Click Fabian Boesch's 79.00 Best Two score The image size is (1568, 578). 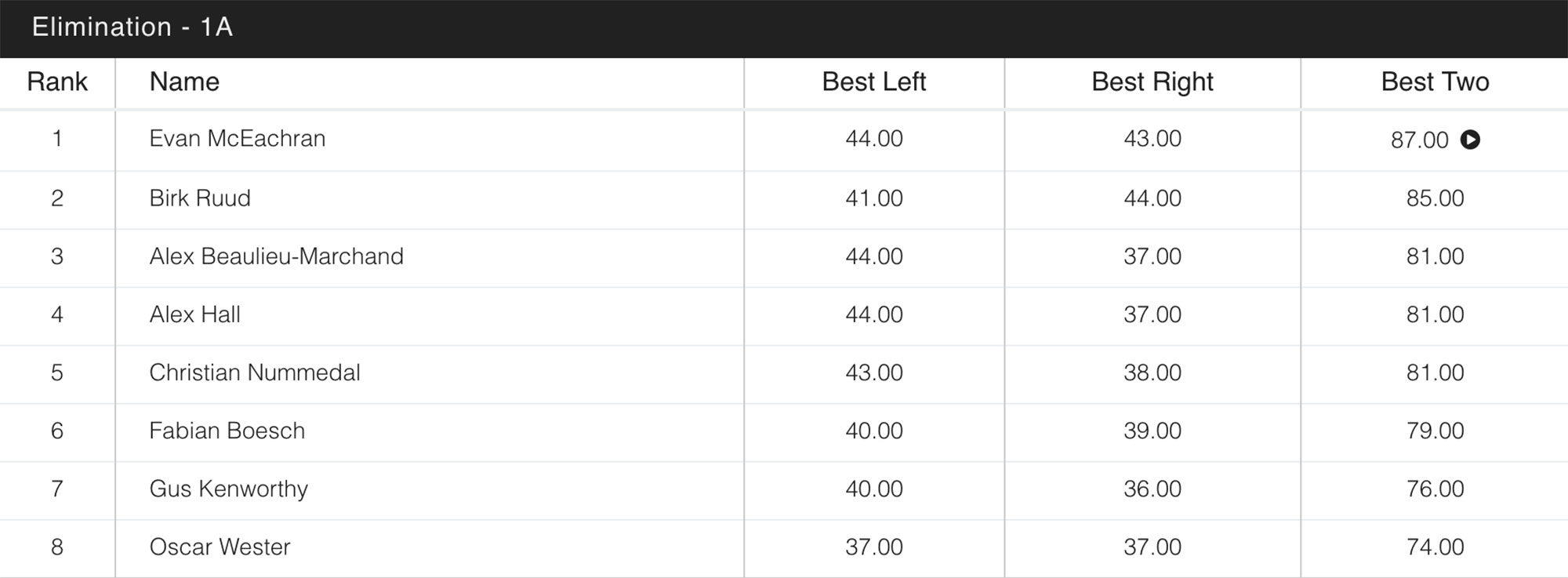coord(1435,431)
